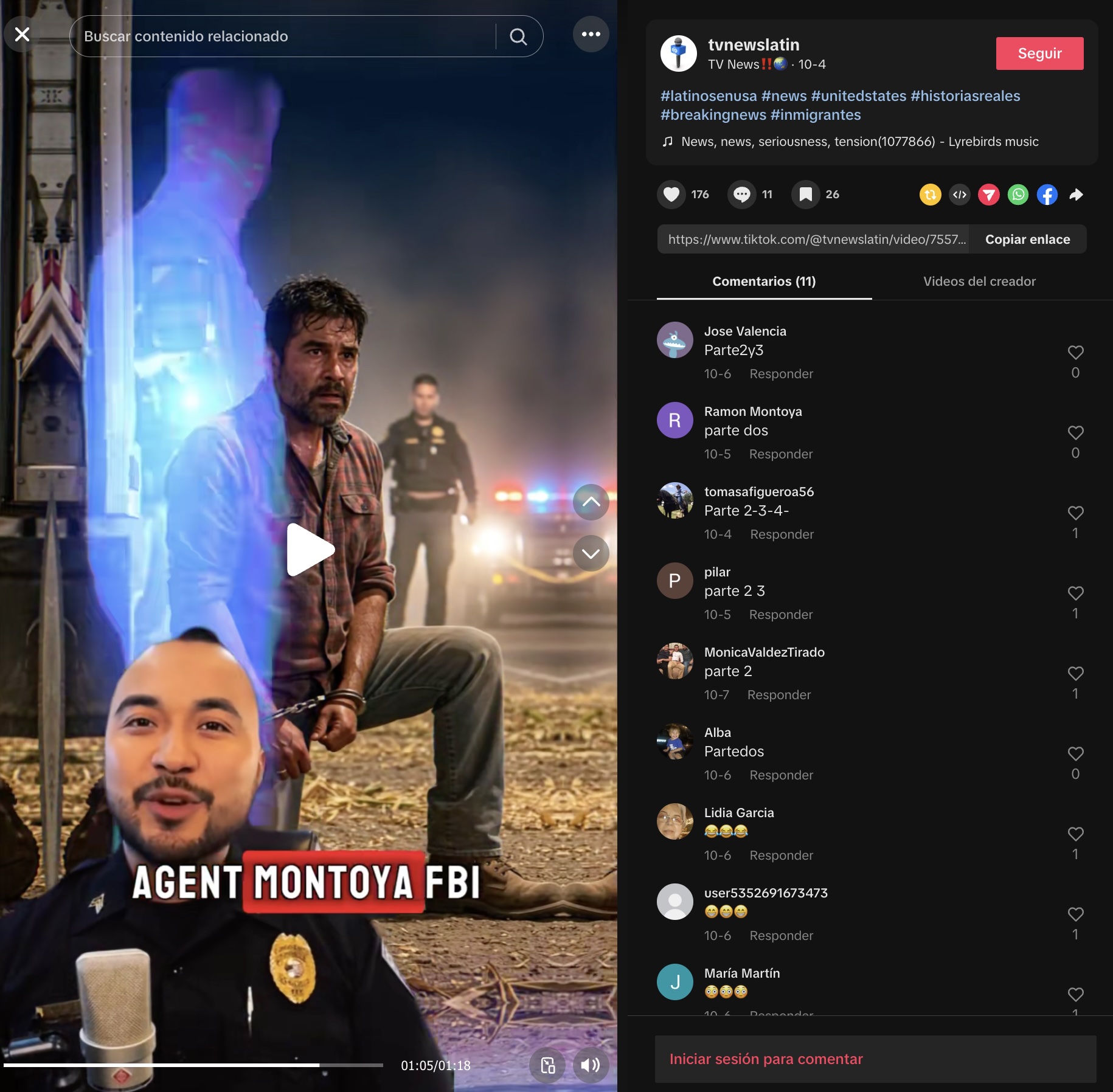Expand more share options arrow
Viewport: 1113px width, 1092px height.
pyautogui.click(x=1076, y=195)
